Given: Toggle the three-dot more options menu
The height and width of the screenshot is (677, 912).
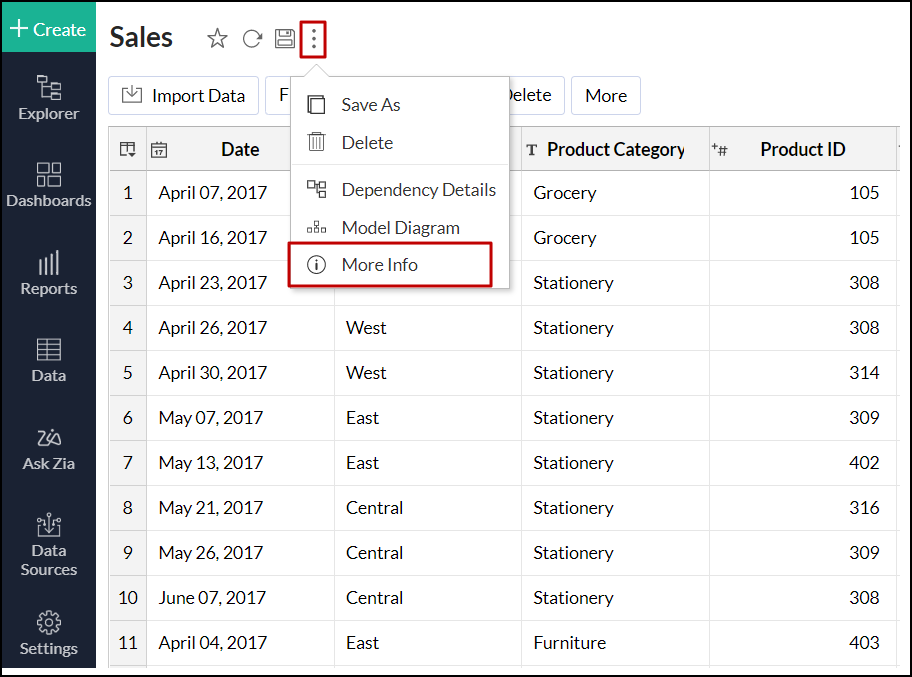Looking at the screenshot, I should (314, 39).
